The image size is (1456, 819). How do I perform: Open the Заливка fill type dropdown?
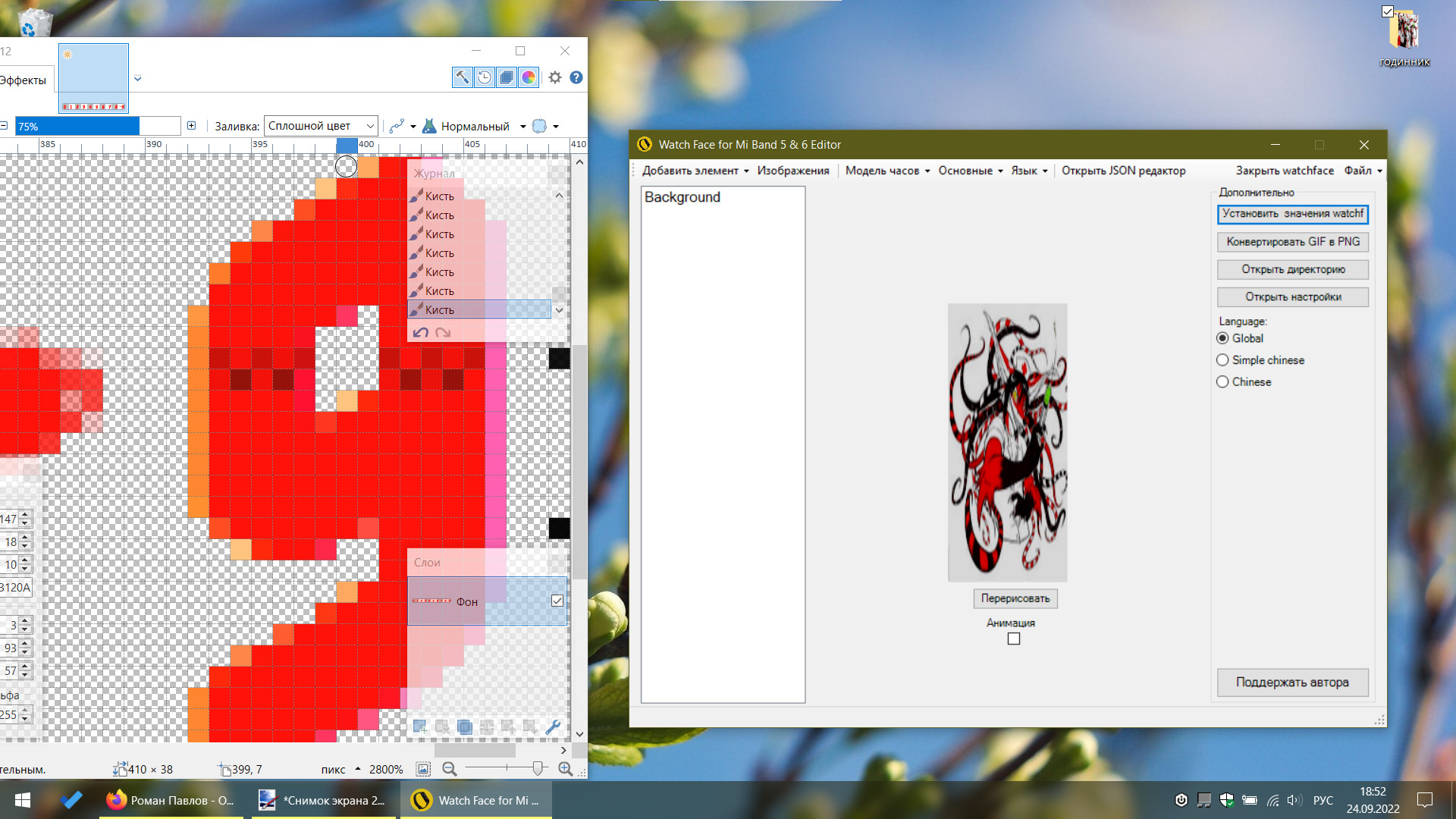(321, 126)
